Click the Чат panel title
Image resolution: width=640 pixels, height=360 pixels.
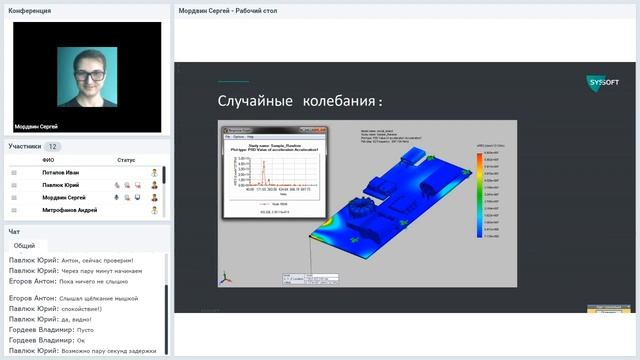pyautogui.click(x=14, y=232)
